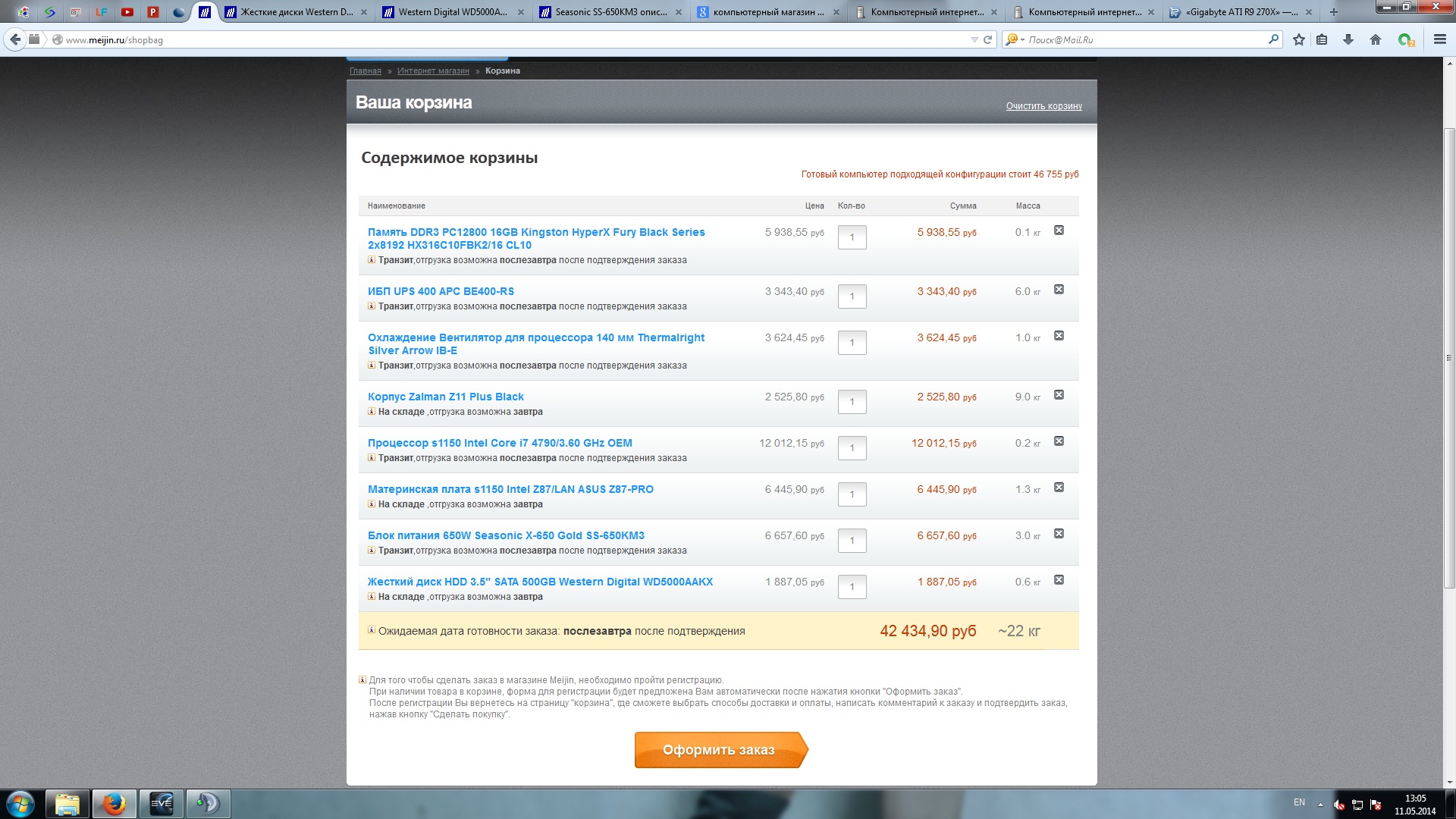Click the EN language indicator in tray
This screenshot has height=819, width=1456.
tap(1299, 802)
